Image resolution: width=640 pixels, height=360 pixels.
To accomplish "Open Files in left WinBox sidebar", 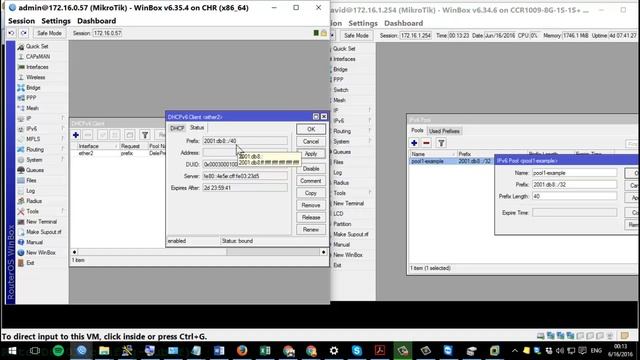I will click(x=31, y=180).
